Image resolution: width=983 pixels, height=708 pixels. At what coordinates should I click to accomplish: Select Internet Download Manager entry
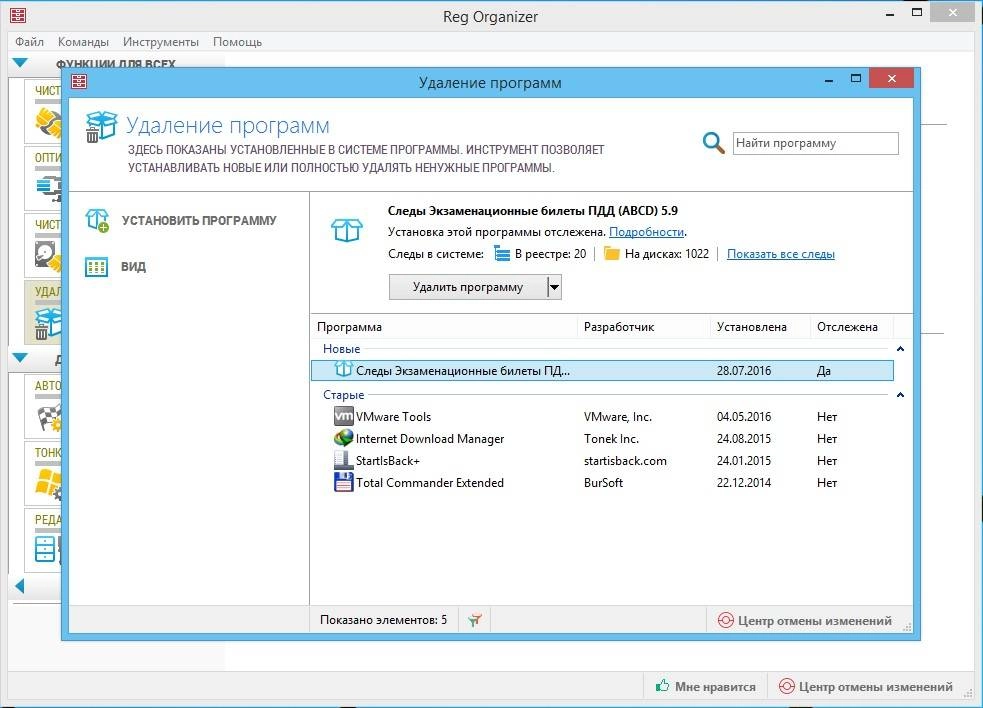tap(602, 438)
